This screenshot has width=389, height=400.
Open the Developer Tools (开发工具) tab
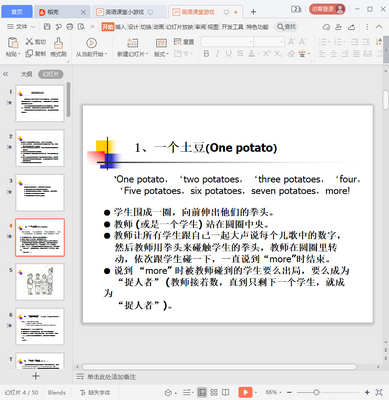coord(232,27)
